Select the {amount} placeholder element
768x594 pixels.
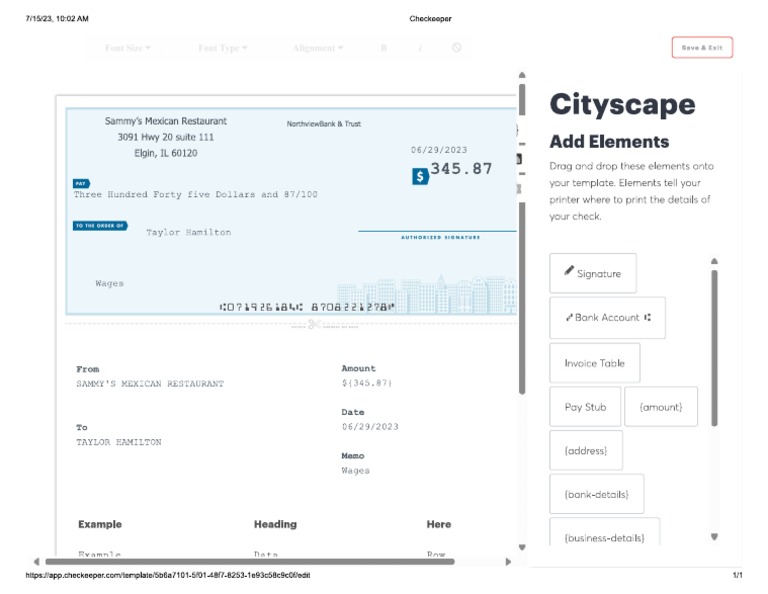[661, 407]
